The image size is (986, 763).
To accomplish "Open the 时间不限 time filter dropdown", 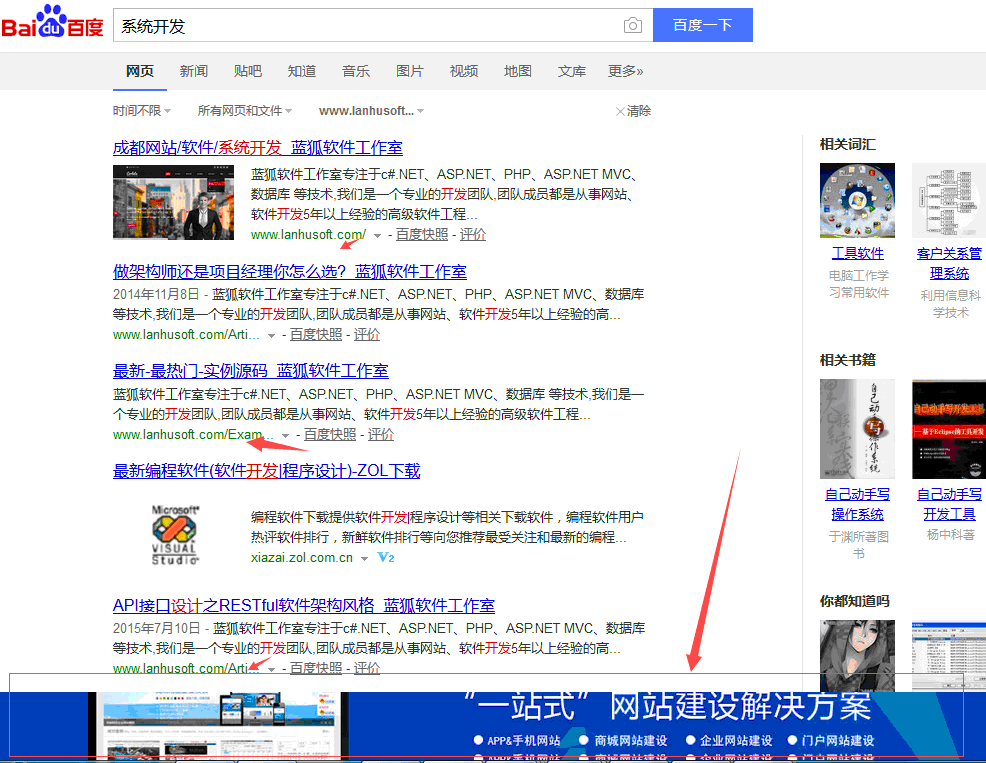I will (x=141, y=111).
